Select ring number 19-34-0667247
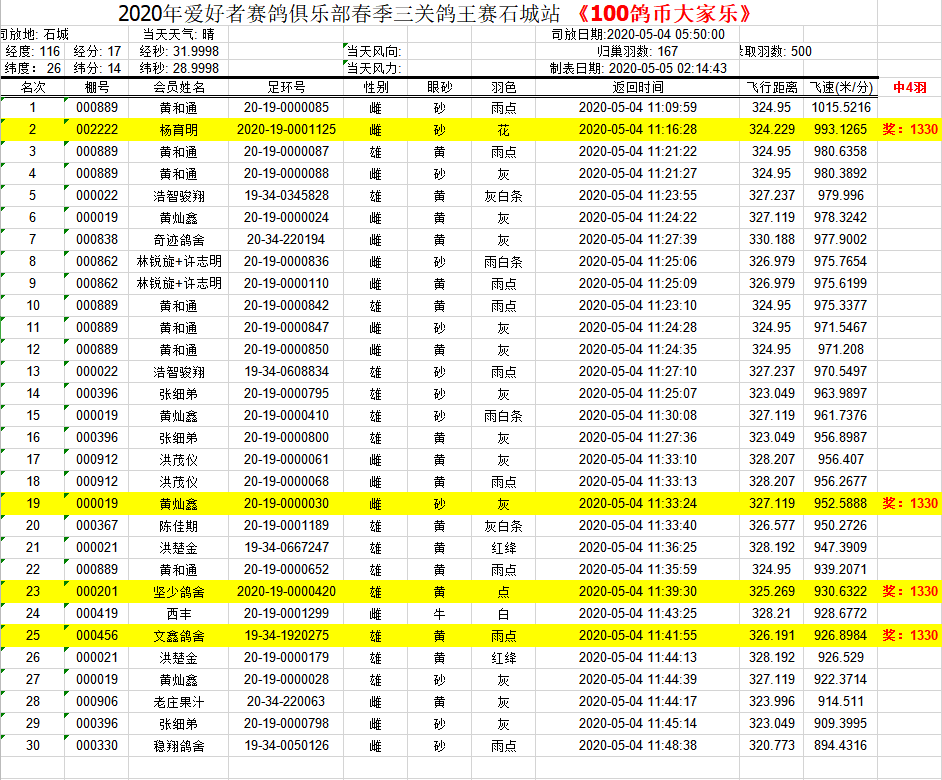The height and width of the screenshot is (780, 942). point(286,547)
